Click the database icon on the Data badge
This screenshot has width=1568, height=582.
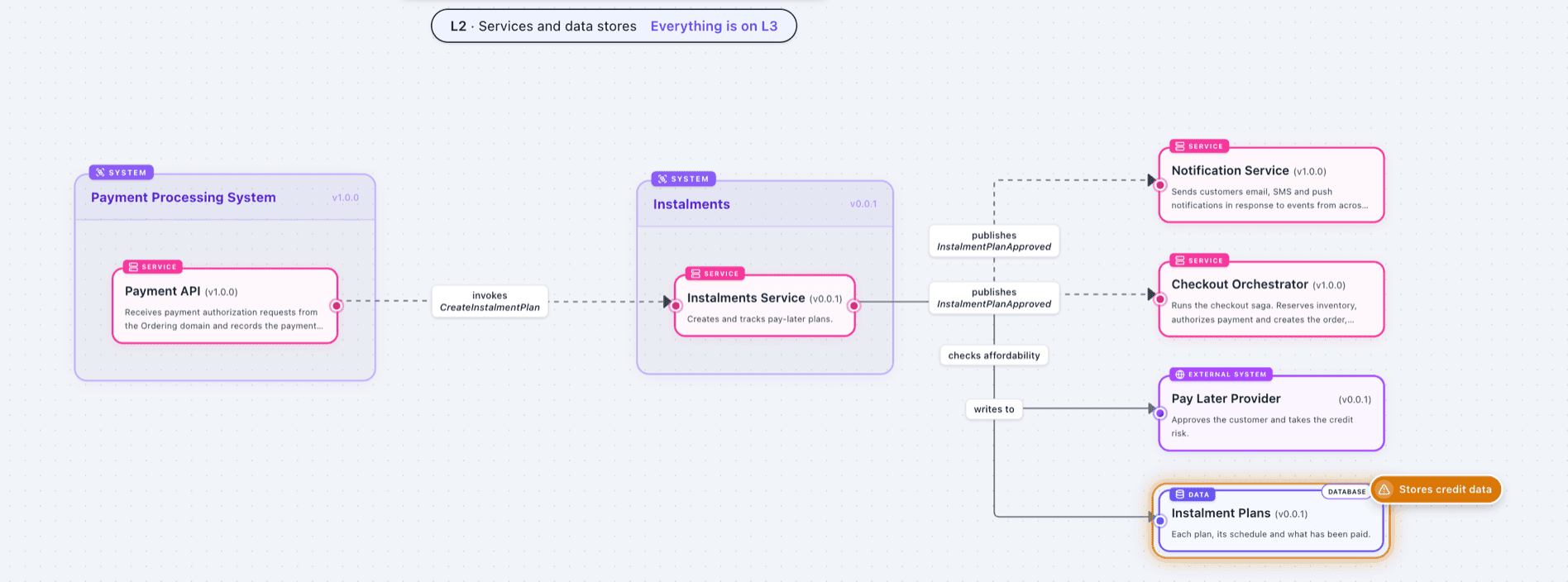pos(1180,494)
